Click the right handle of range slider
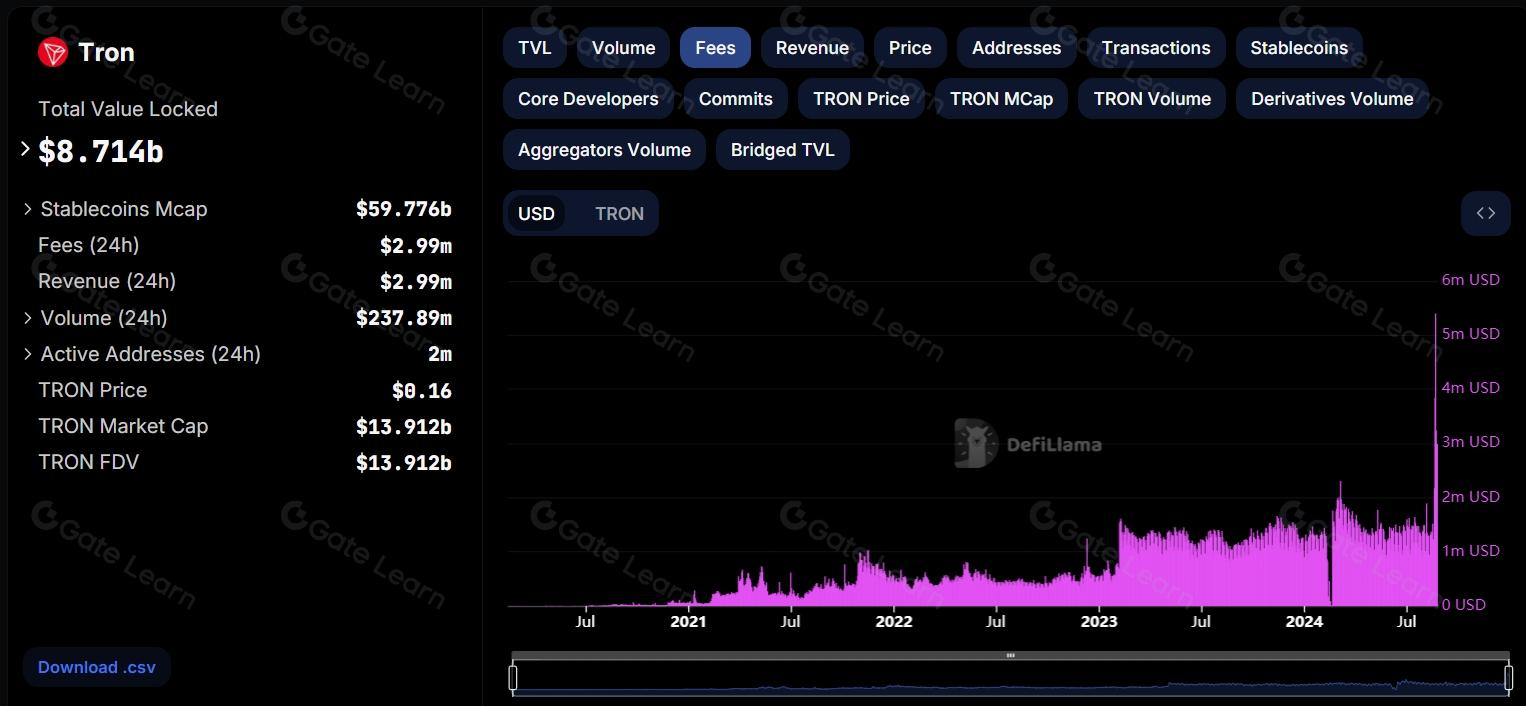Screen dimensions: 1526x706 tap(1508, 678)
